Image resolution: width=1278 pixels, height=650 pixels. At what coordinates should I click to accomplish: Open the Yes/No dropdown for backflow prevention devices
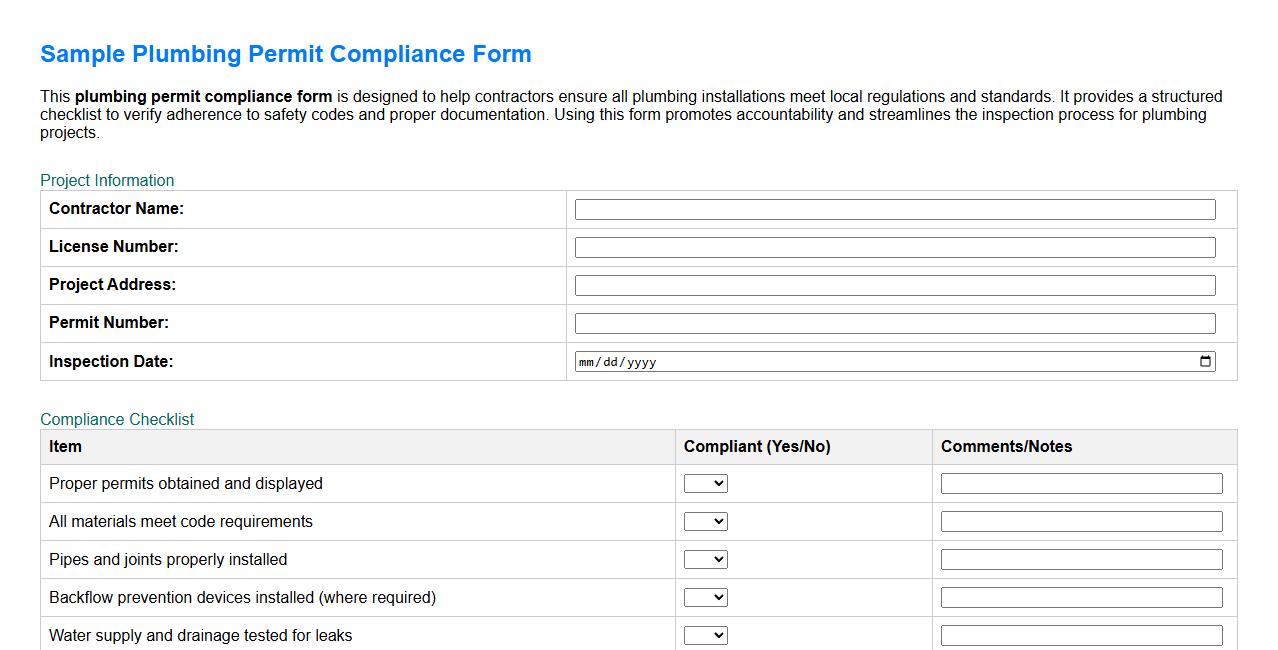pyautogui.click(x=706, y=597)
